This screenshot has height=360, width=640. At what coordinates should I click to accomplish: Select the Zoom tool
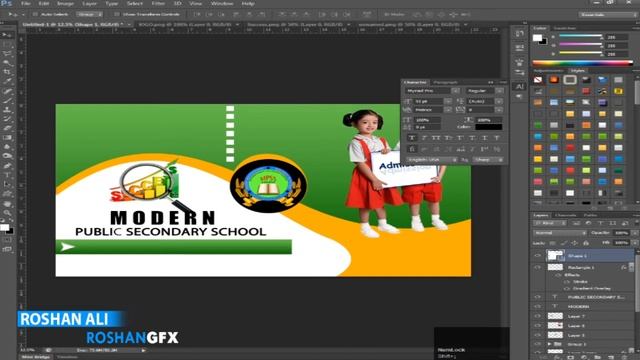coord(7,213)
